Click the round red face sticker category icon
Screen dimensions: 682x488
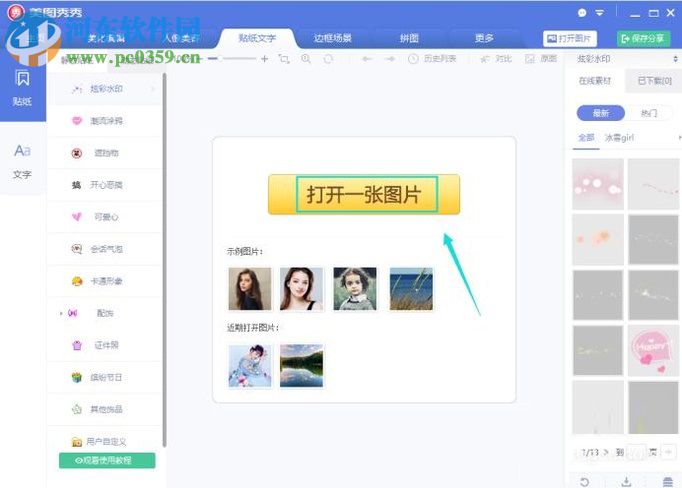click(x=77, y=153)
